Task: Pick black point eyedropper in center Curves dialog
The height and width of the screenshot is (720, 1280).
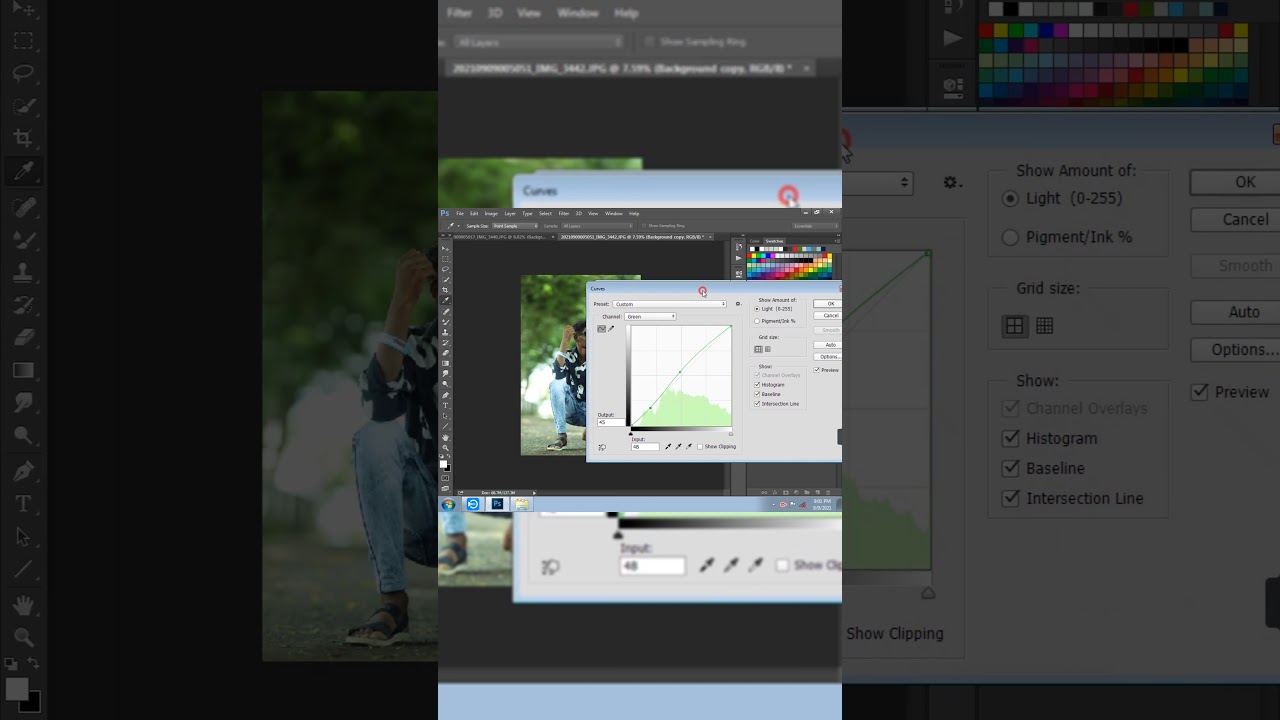Action: (x=668, y=447)
